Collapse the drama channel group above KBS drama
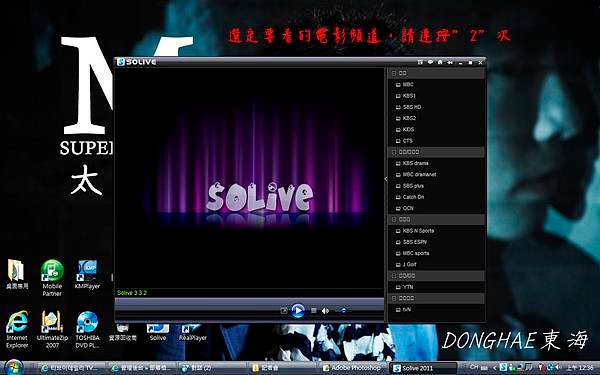600x375 pixels. pos(394,152)
